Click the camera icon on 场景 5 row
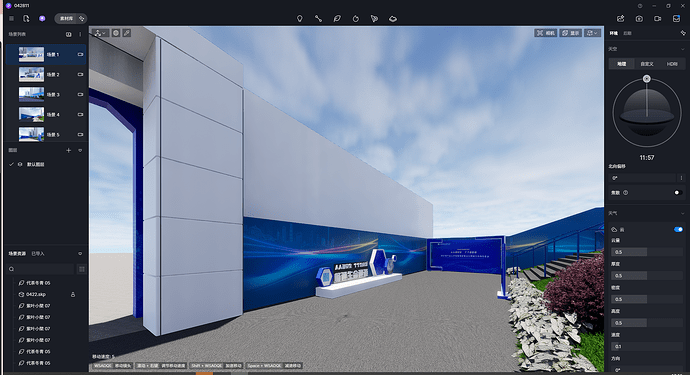 [81, 134]
